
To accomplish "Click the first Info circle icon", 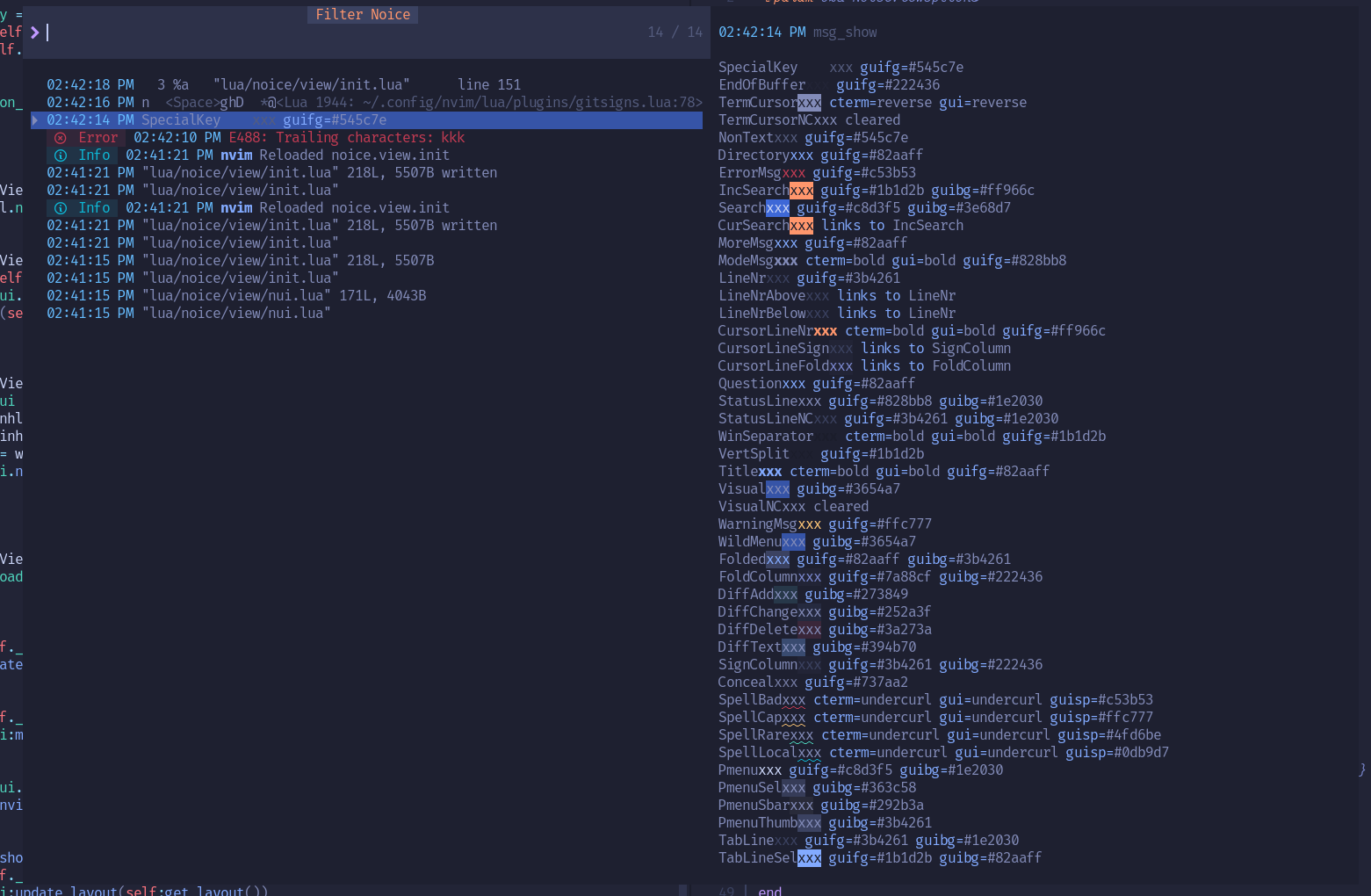I will coord(60,155).
